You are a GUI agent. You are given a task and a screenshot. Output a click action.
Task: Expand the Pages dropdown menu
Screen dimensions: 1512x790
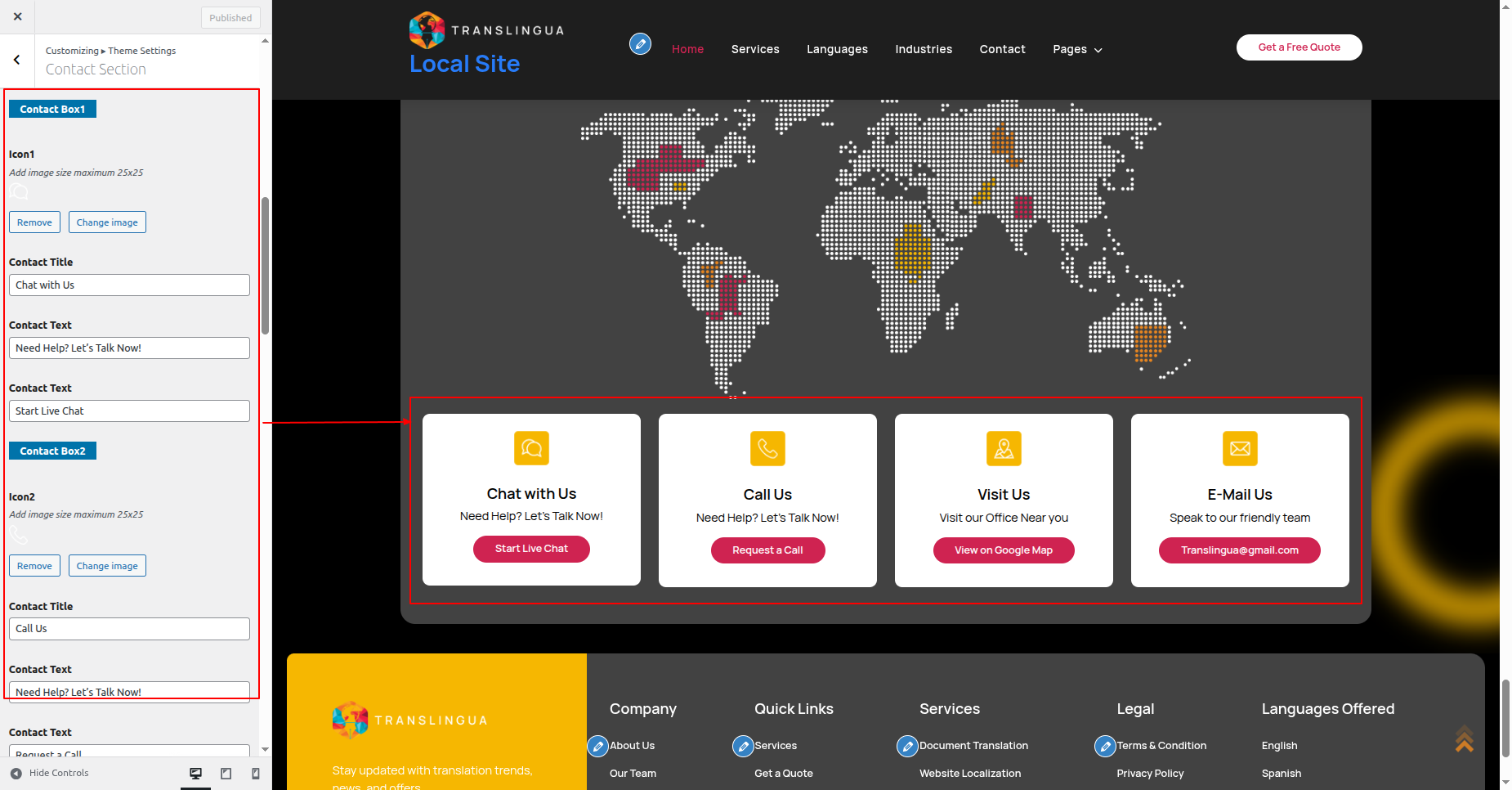coord(1077,50)
